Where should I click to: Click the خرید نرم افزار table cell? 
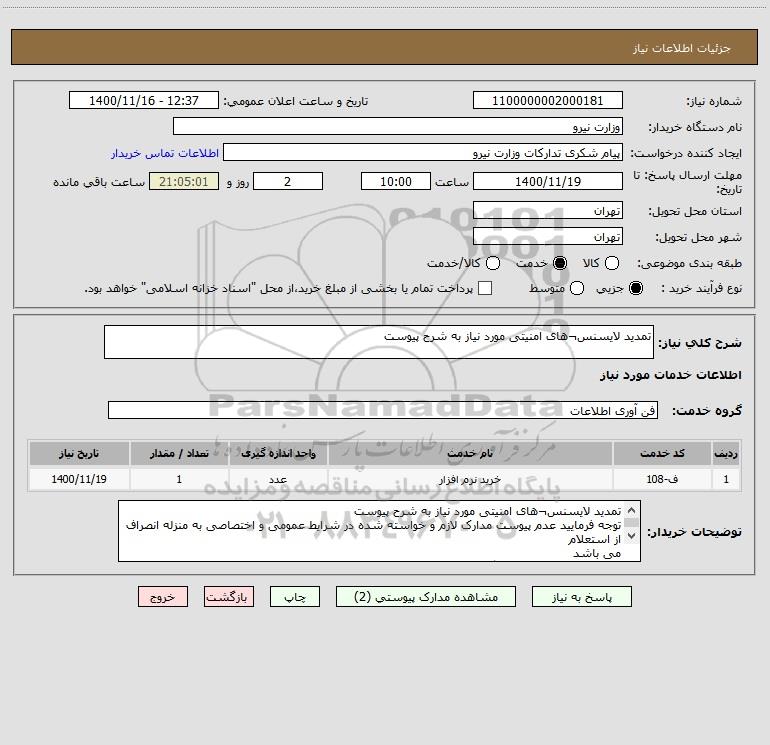470,479
